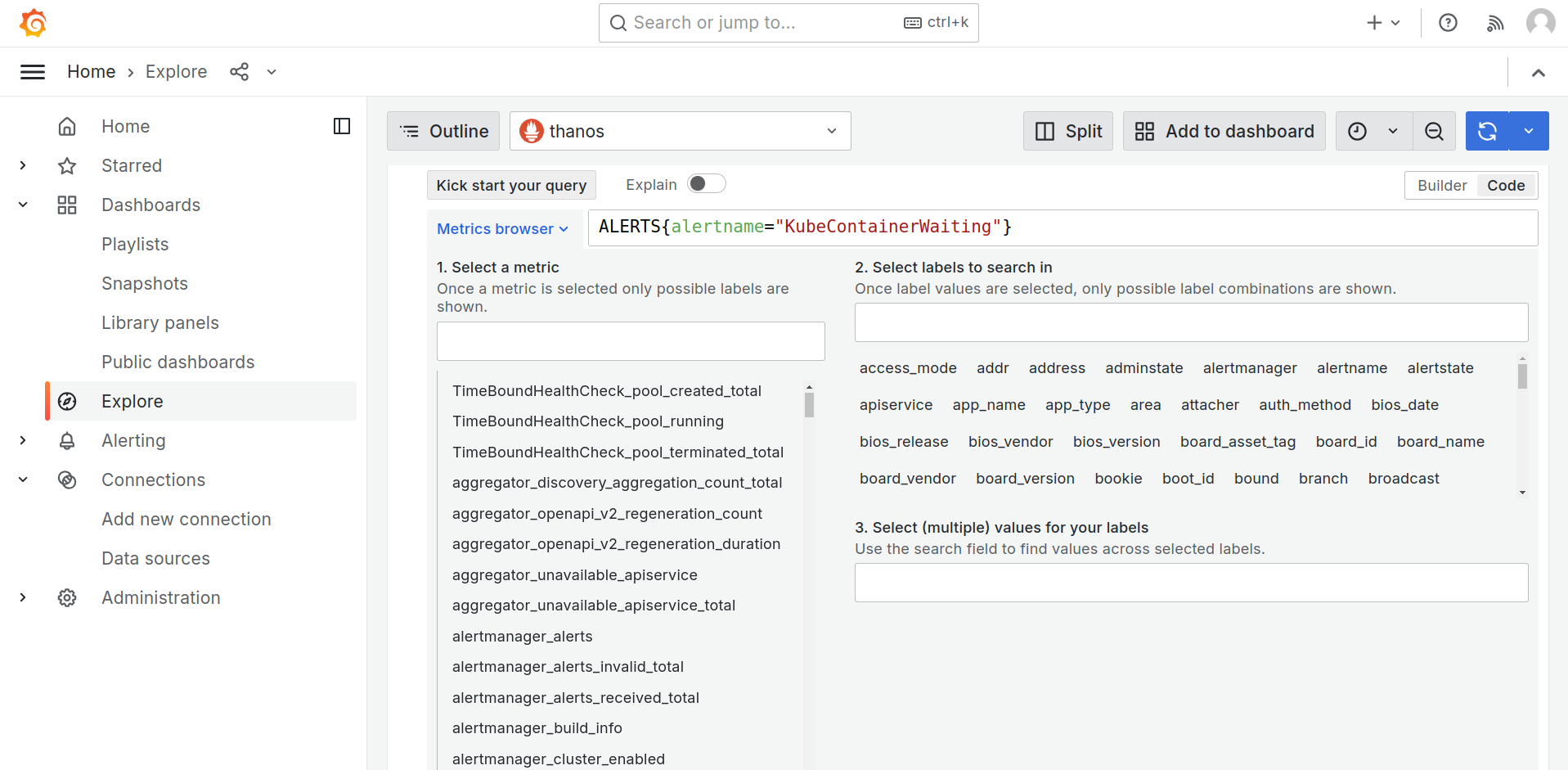Viewport: 1568px width, 770px height.
Task: Expand the Administration section arrow
Action: [x=23, y=597]
